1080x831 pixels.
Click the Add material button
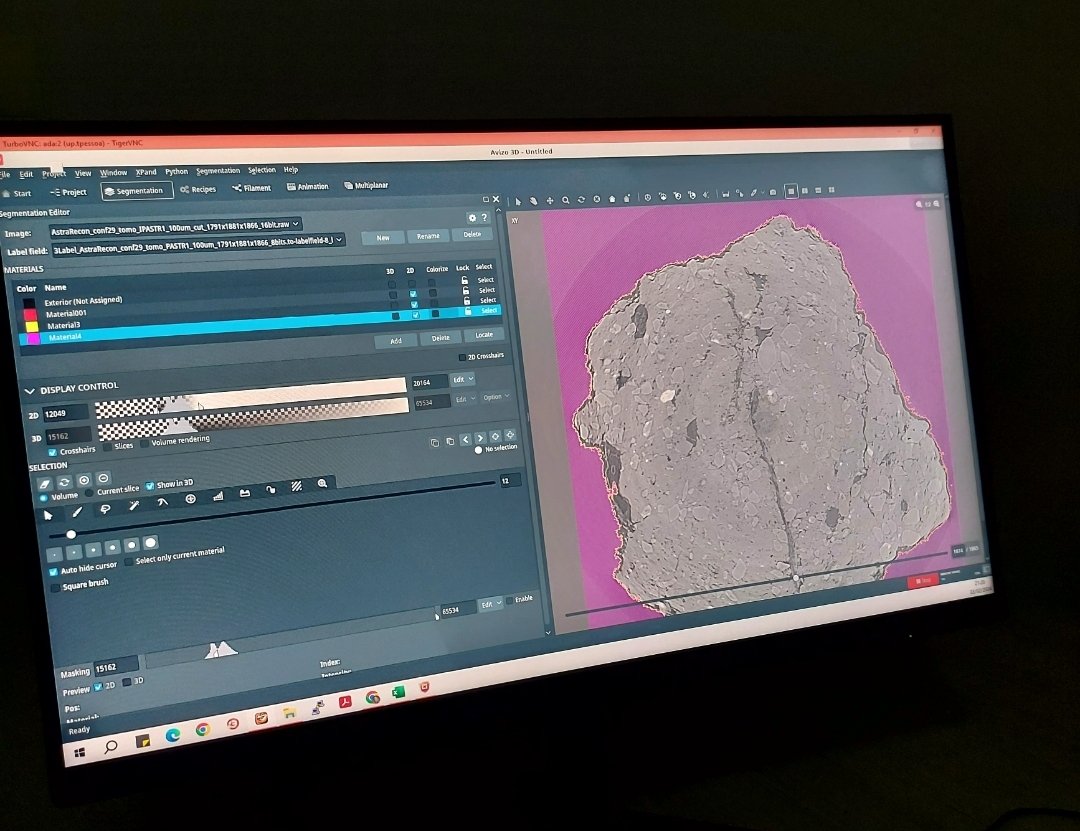point(396,340)
